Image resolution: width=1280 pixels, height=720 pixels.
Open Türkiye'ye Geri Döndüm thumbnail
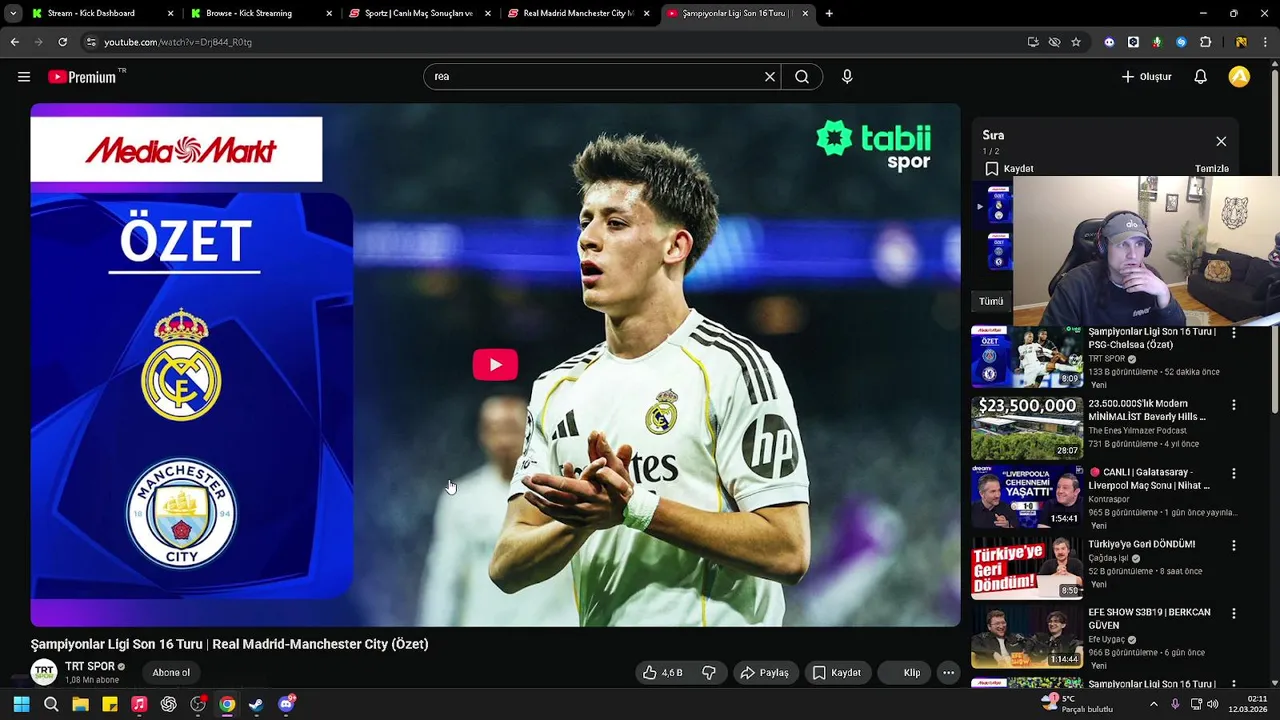coord(1027,568)
